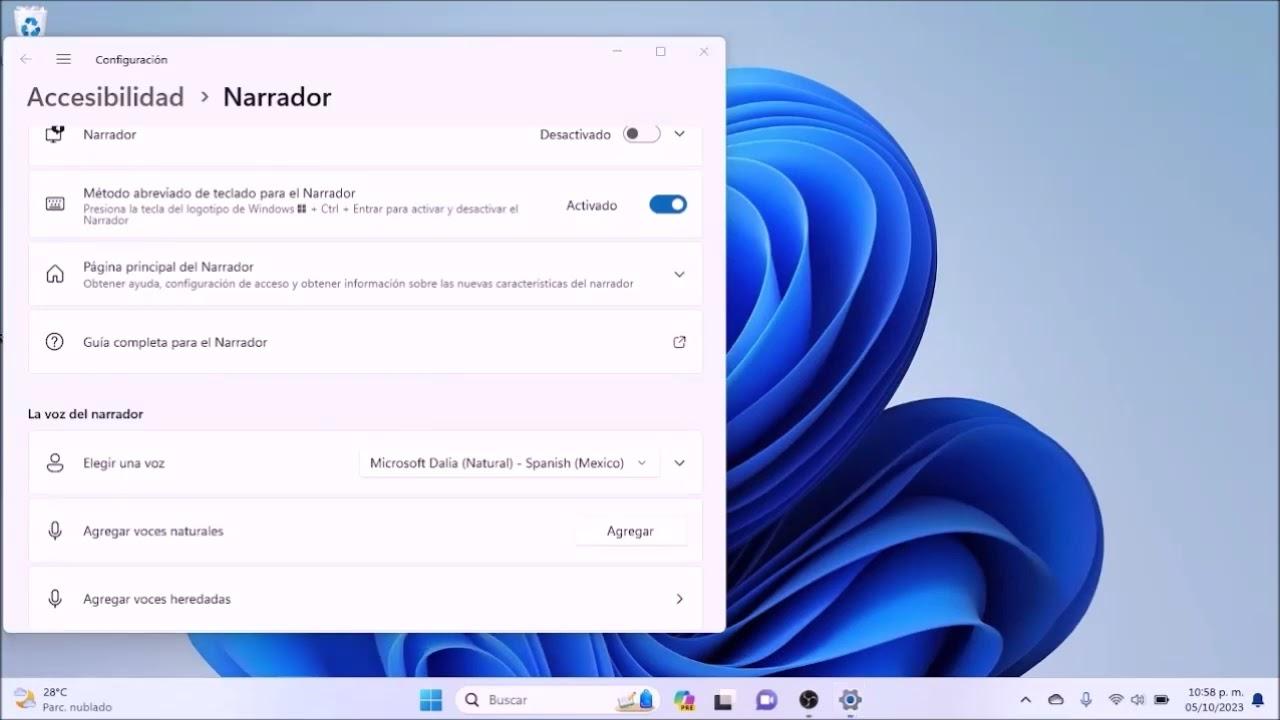Screen dimensions: 1280x720
Task: Launch Configuración gear icon on the taskbar
Action: point(849,700)
